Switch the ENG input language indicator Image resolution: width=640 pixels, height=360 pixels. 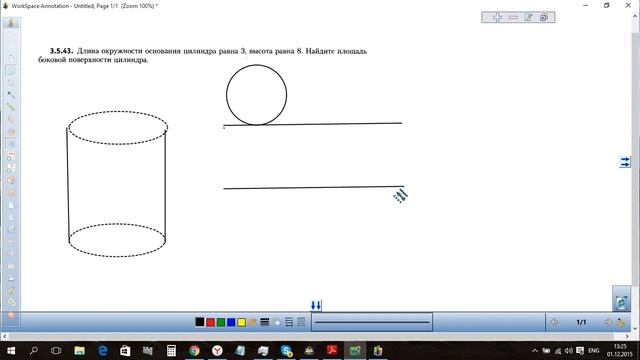pyautogui.click(x=593, y=351)
